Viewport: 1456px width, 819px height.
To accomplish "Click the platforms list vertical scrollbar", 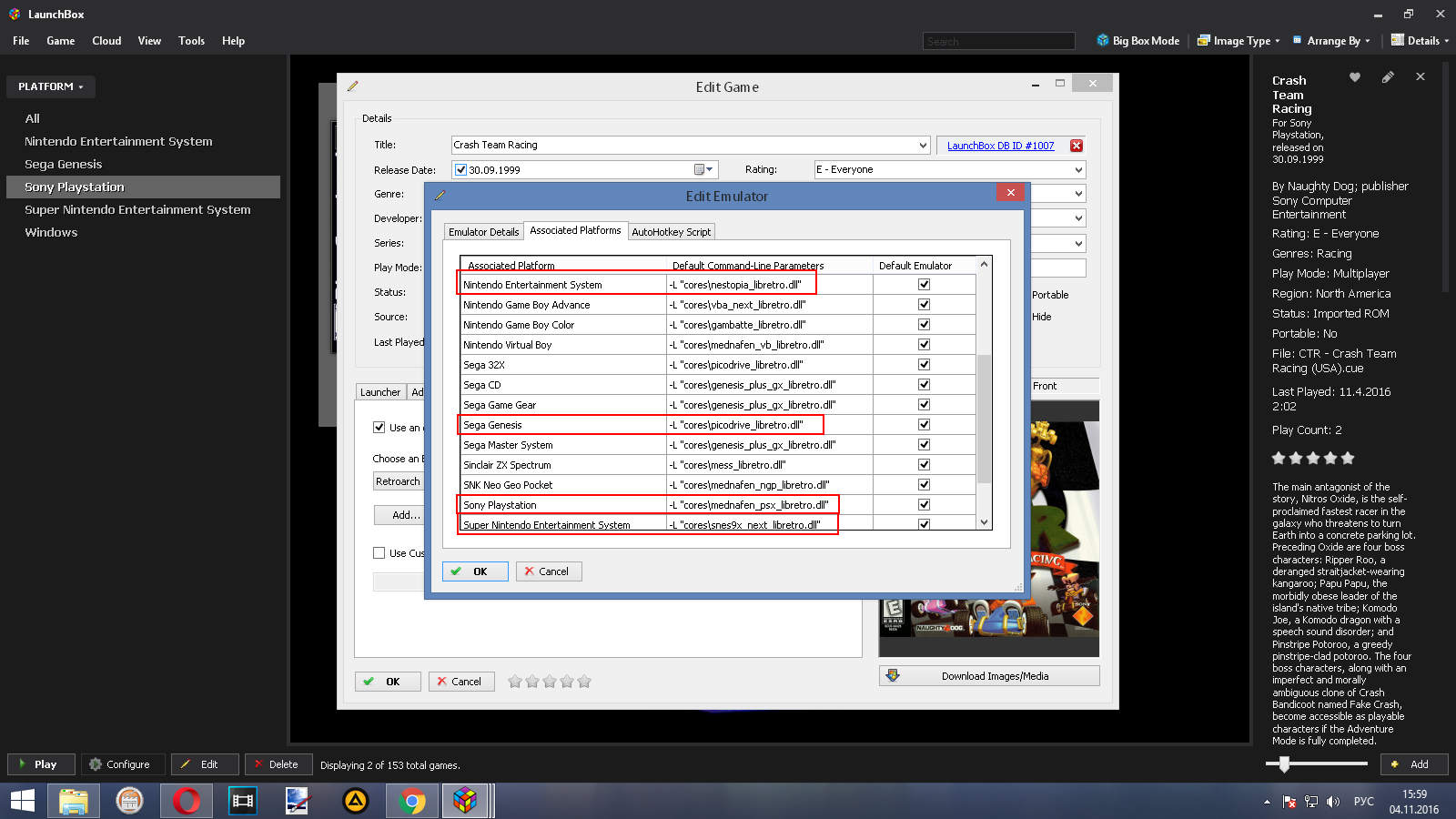I will tap(984, 419).
